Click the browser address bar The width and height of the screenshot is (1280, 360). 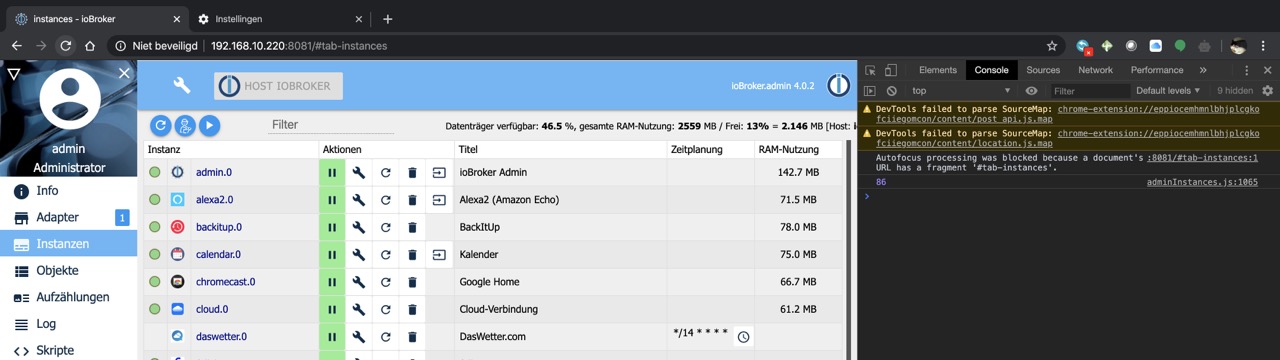tap(585, 46)
